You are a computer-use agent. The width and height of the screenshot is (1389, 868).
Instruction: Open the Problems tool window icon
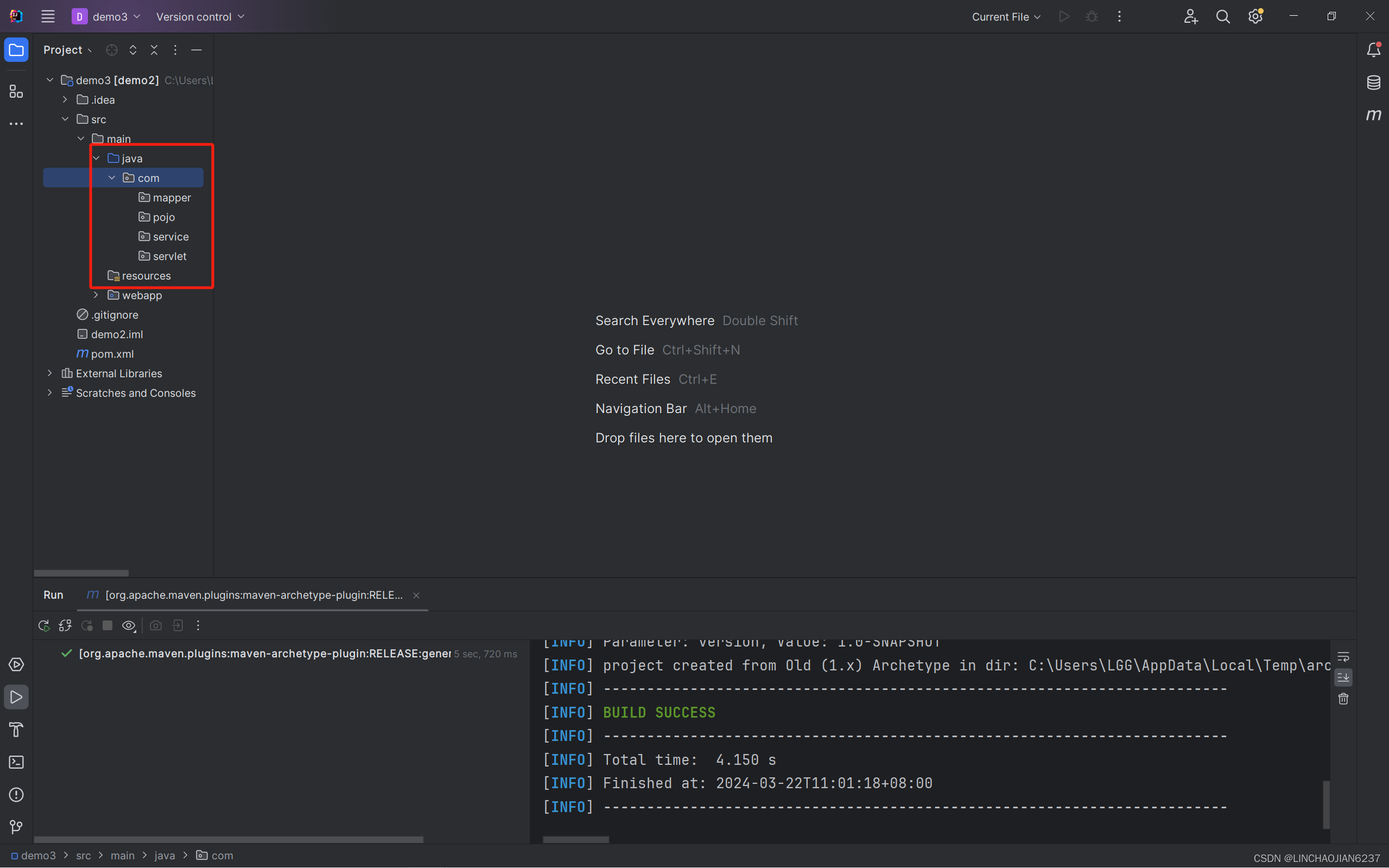coord(16,795)
